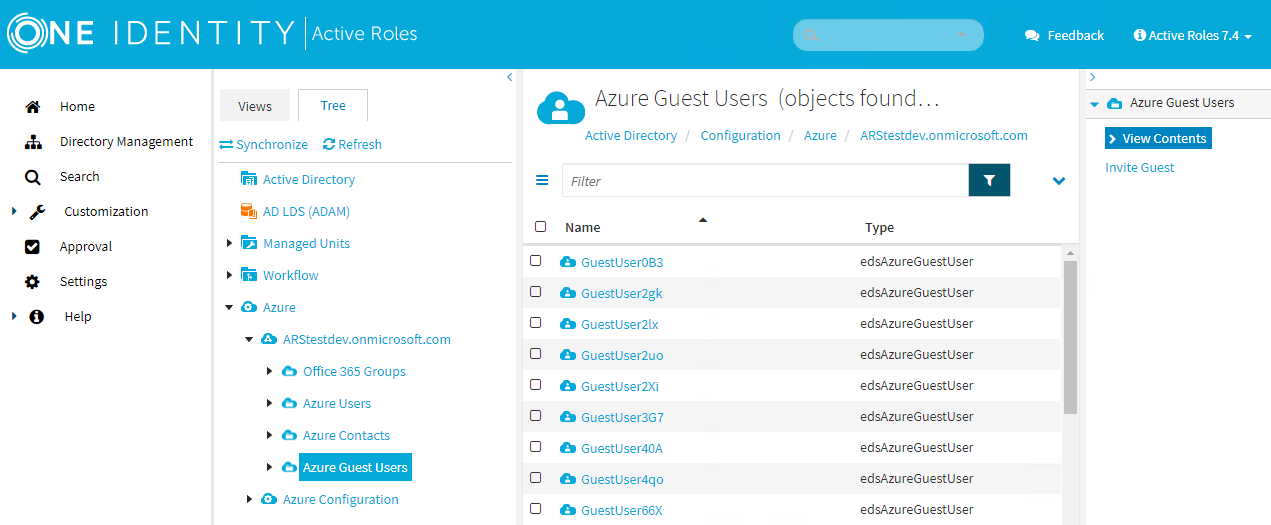Check the box for GuestUser4qo
The height and width of the screenshot is (525, 1271).
coord(536,477)
